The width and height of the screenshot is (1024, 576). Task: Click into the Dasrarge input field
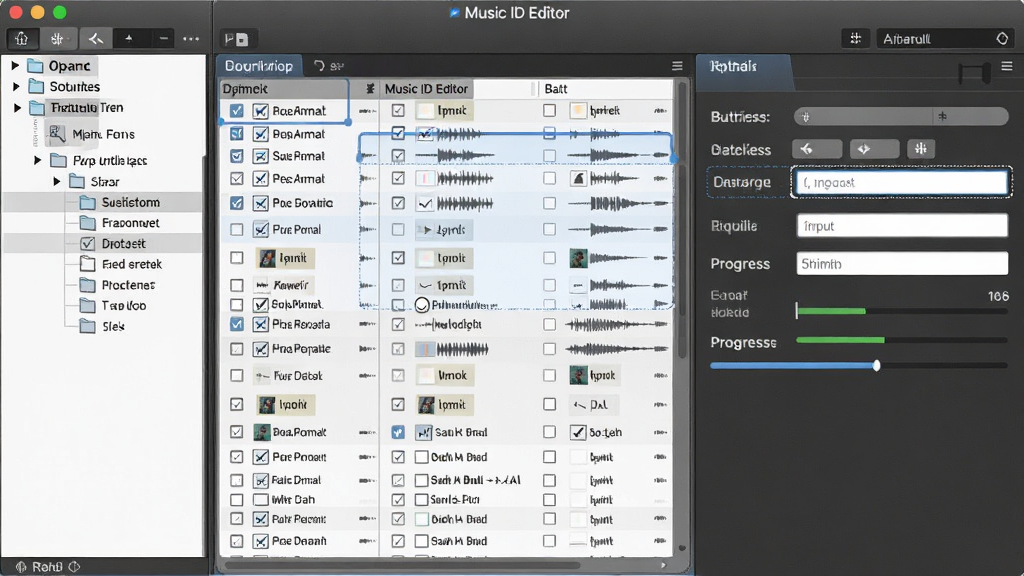901,183
